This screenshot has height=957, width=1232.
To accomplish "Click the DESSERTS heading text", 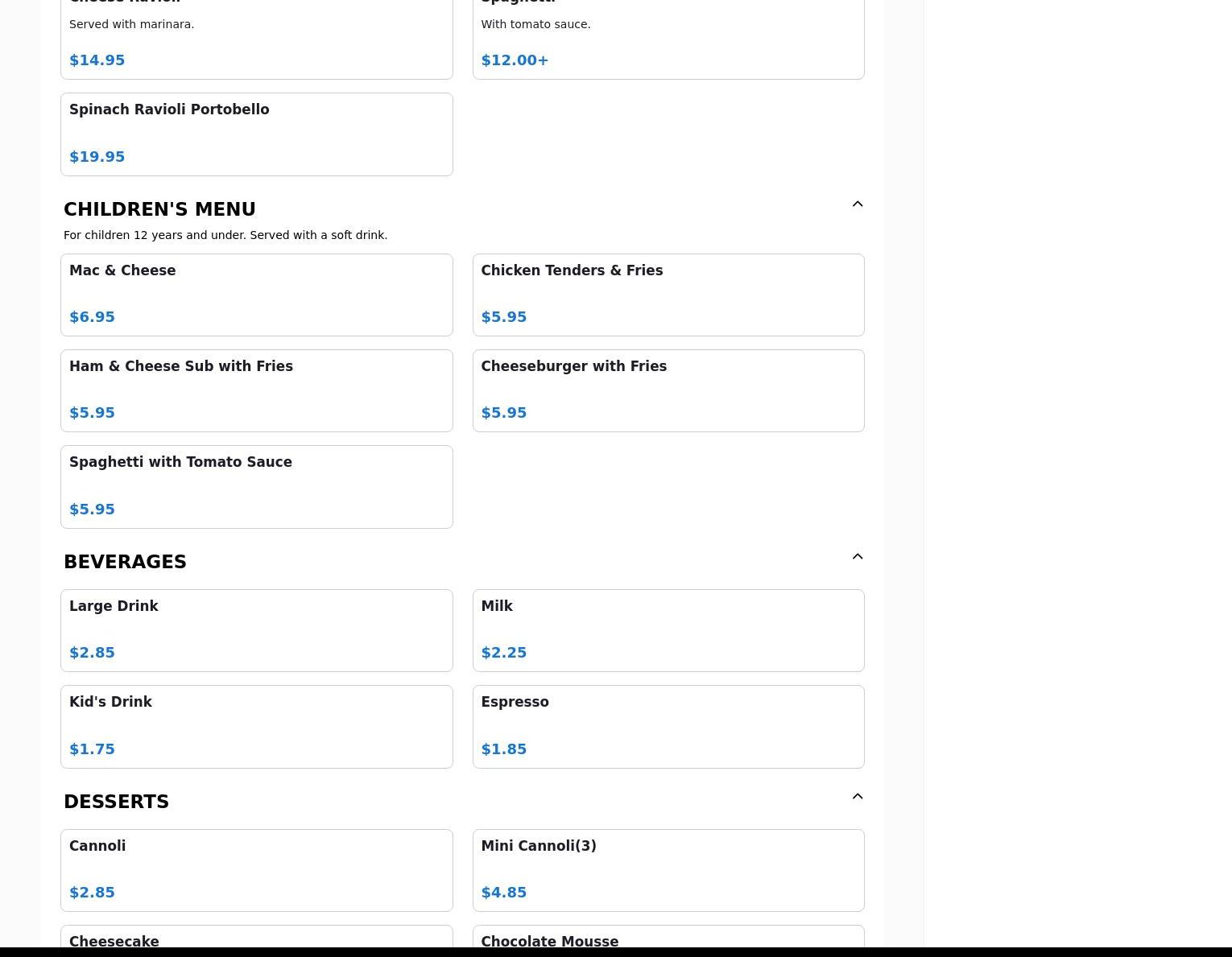I will 116,802.
